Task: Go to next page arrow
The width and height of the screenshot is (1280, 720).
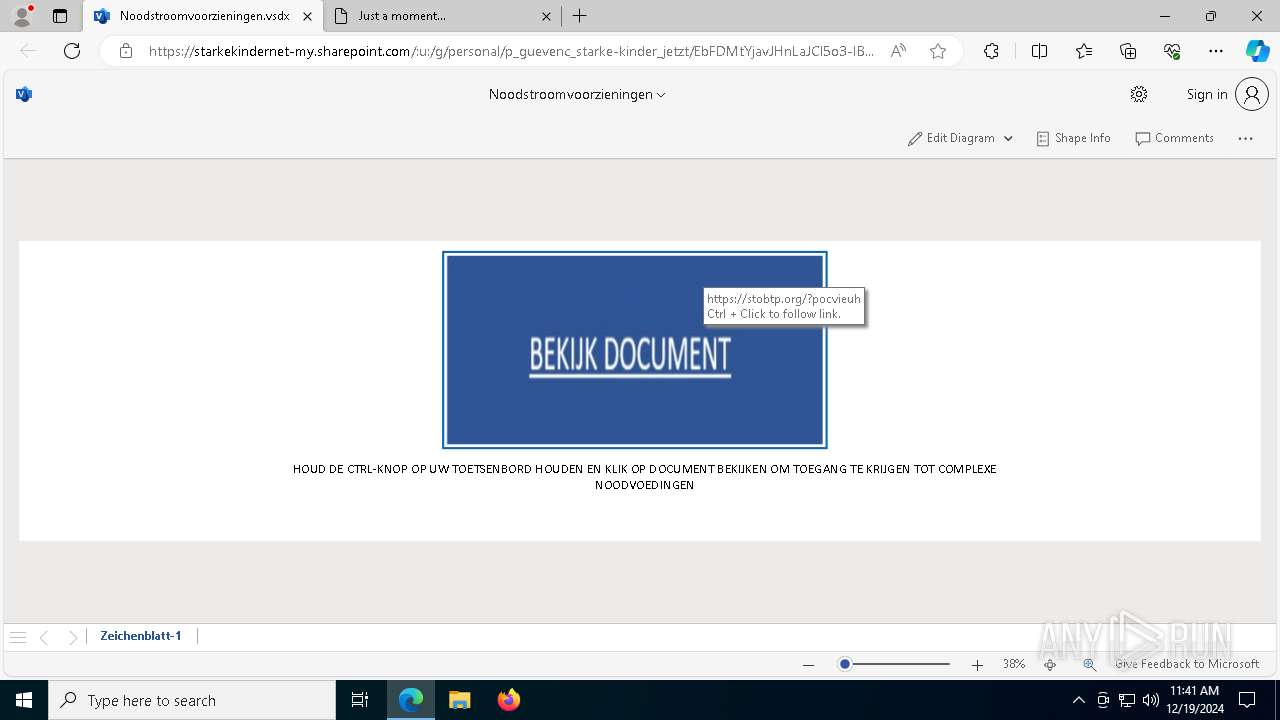Action: coord(72,637)
